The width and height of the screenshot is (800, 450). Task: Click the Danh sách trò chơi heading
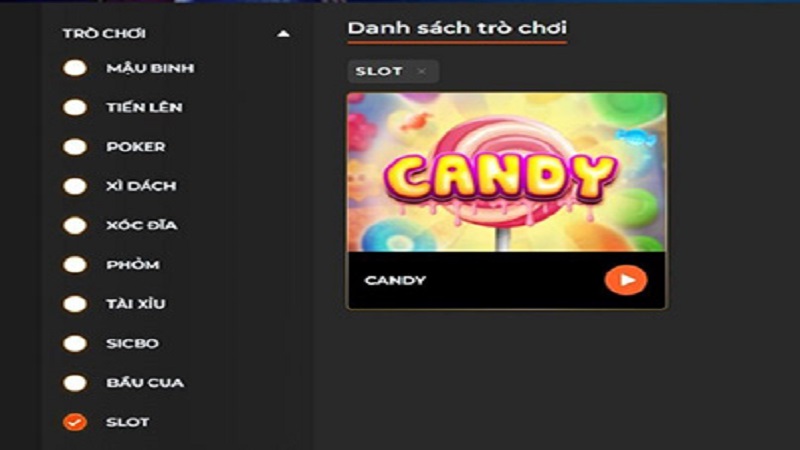tap(457, 28)
